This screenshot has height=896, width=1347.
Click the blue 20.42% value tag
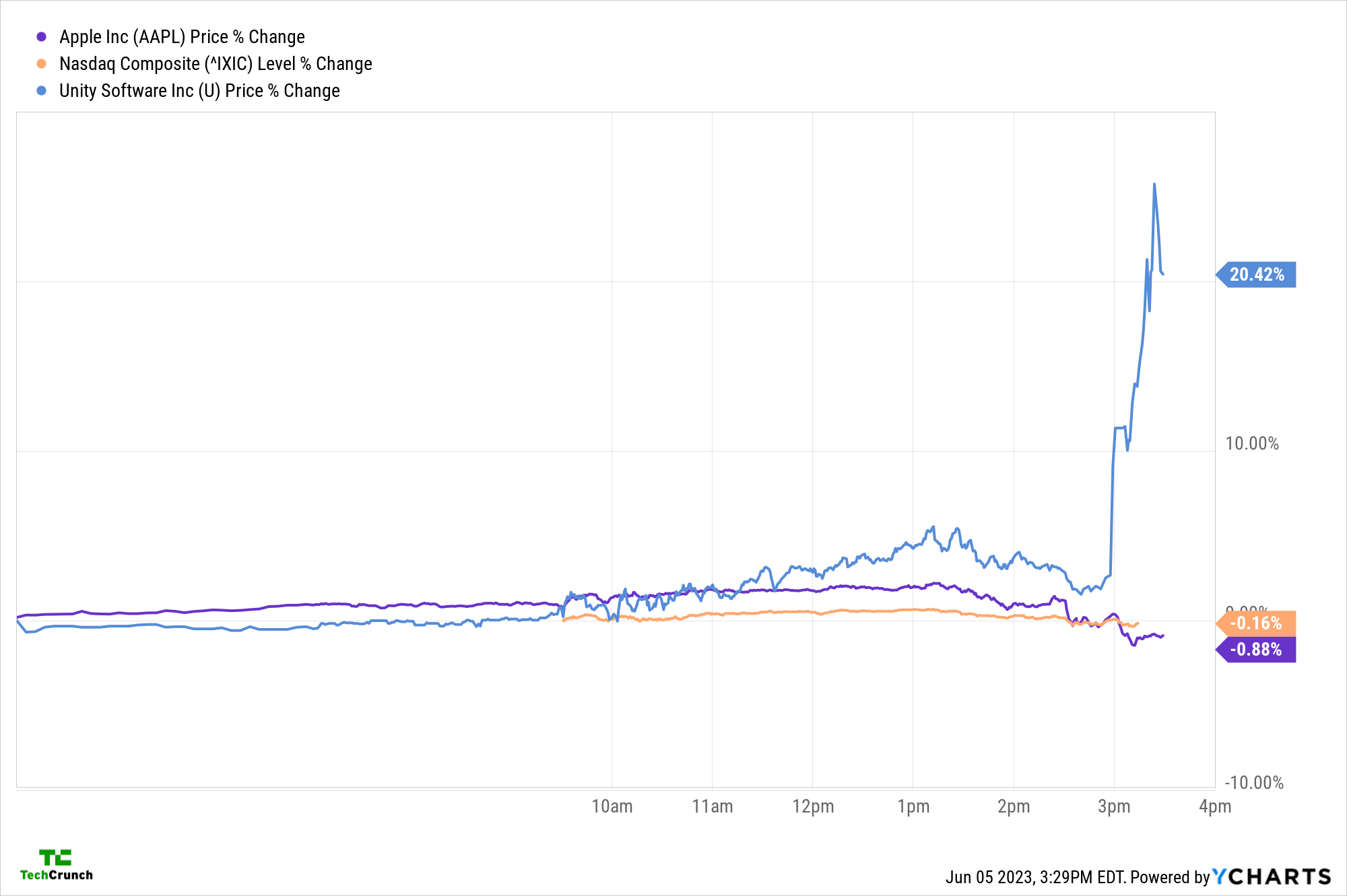(1257, 275)
